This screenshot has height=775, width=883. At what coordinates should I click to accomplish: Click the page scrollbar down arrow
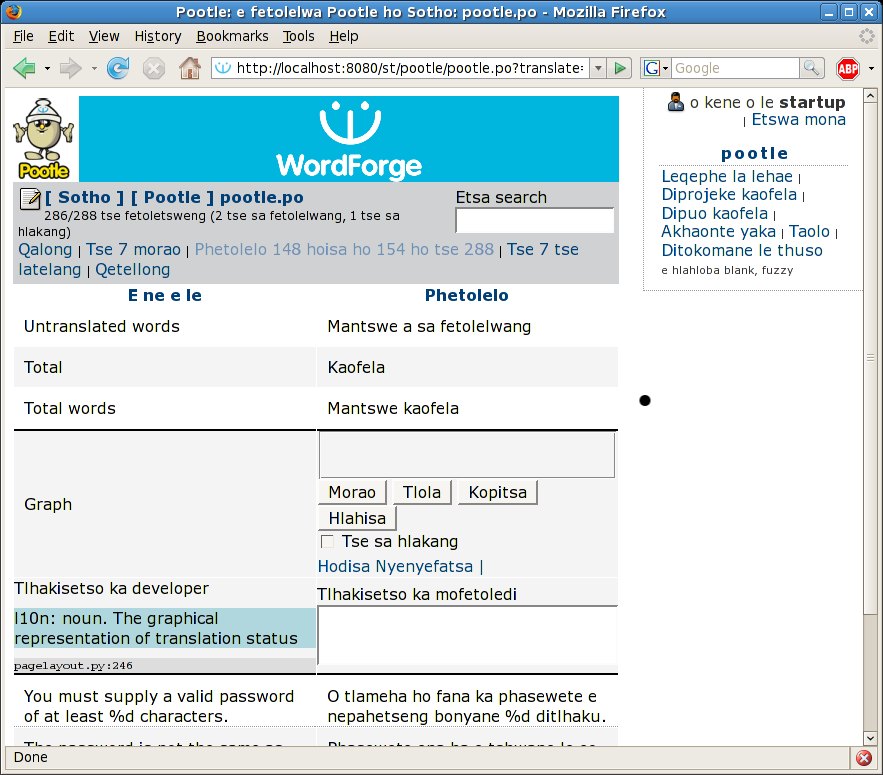tap(870, 738)
